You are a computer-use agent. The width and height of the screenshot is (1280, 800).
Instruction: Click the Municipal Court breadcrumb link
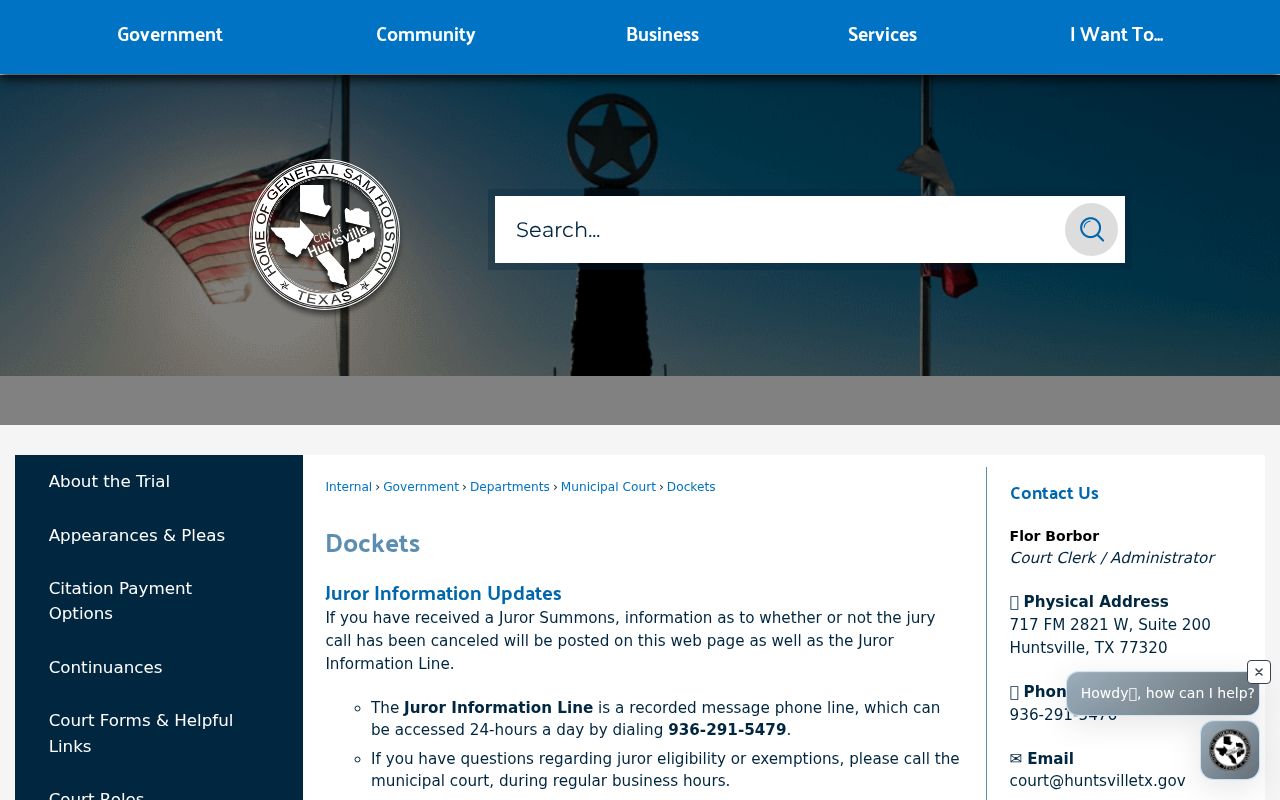(x=608, y=487)
